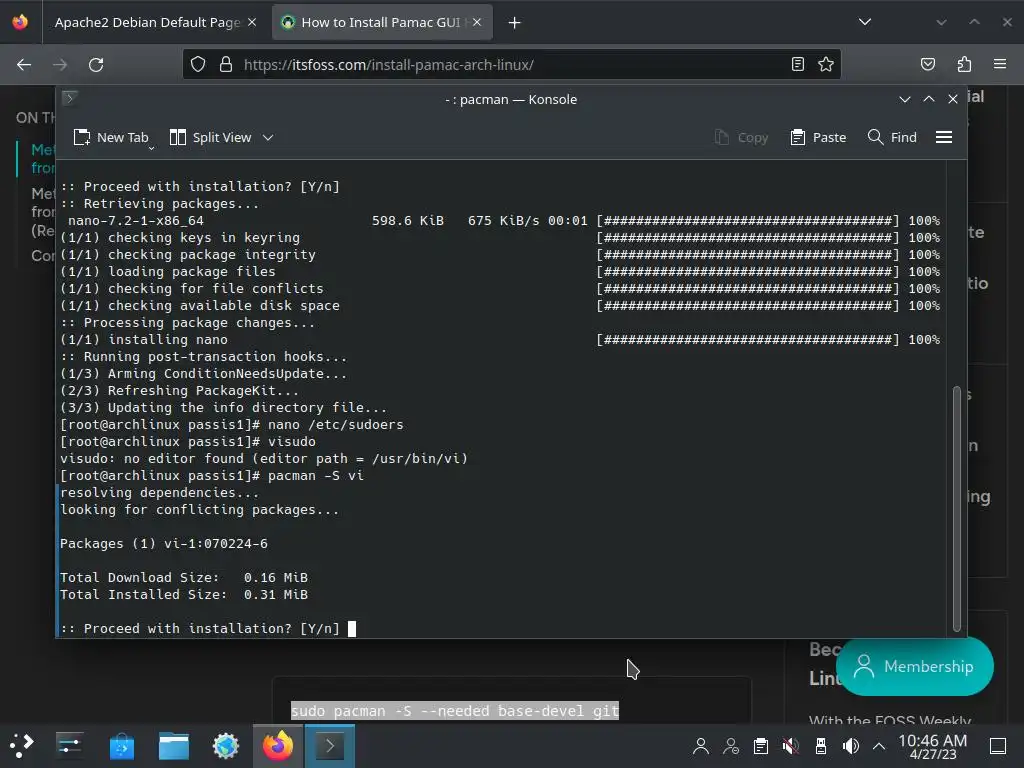Bookmark this page with the star
Screen dimensions: 1024x768
tap(826, 64)
